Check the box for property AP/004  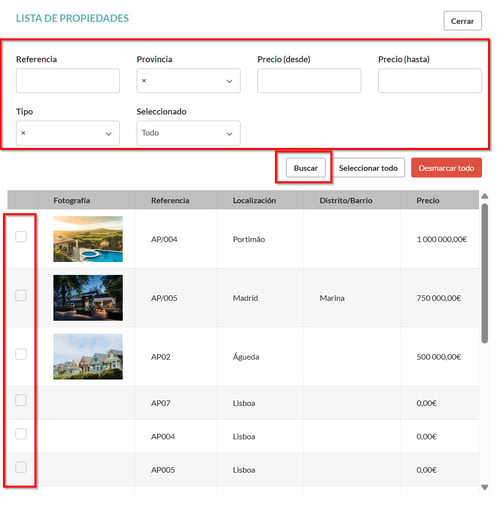tap(21, 236)
